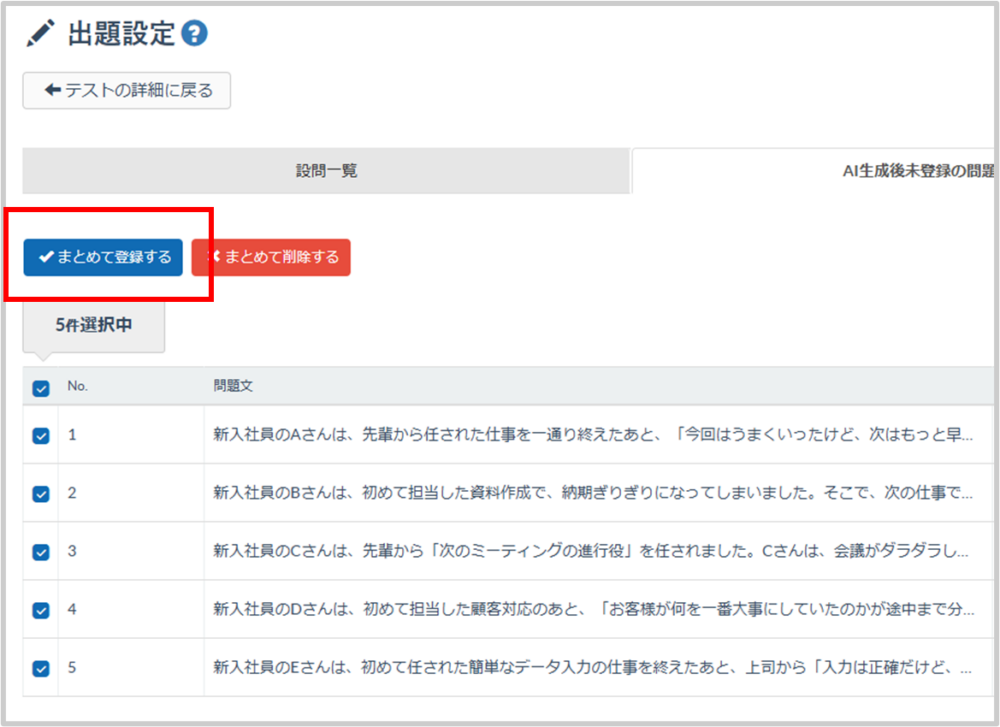Toggle the checkbox for question 4
Image resolution: width=1000 pixels, height=727 pixels.
41,610
